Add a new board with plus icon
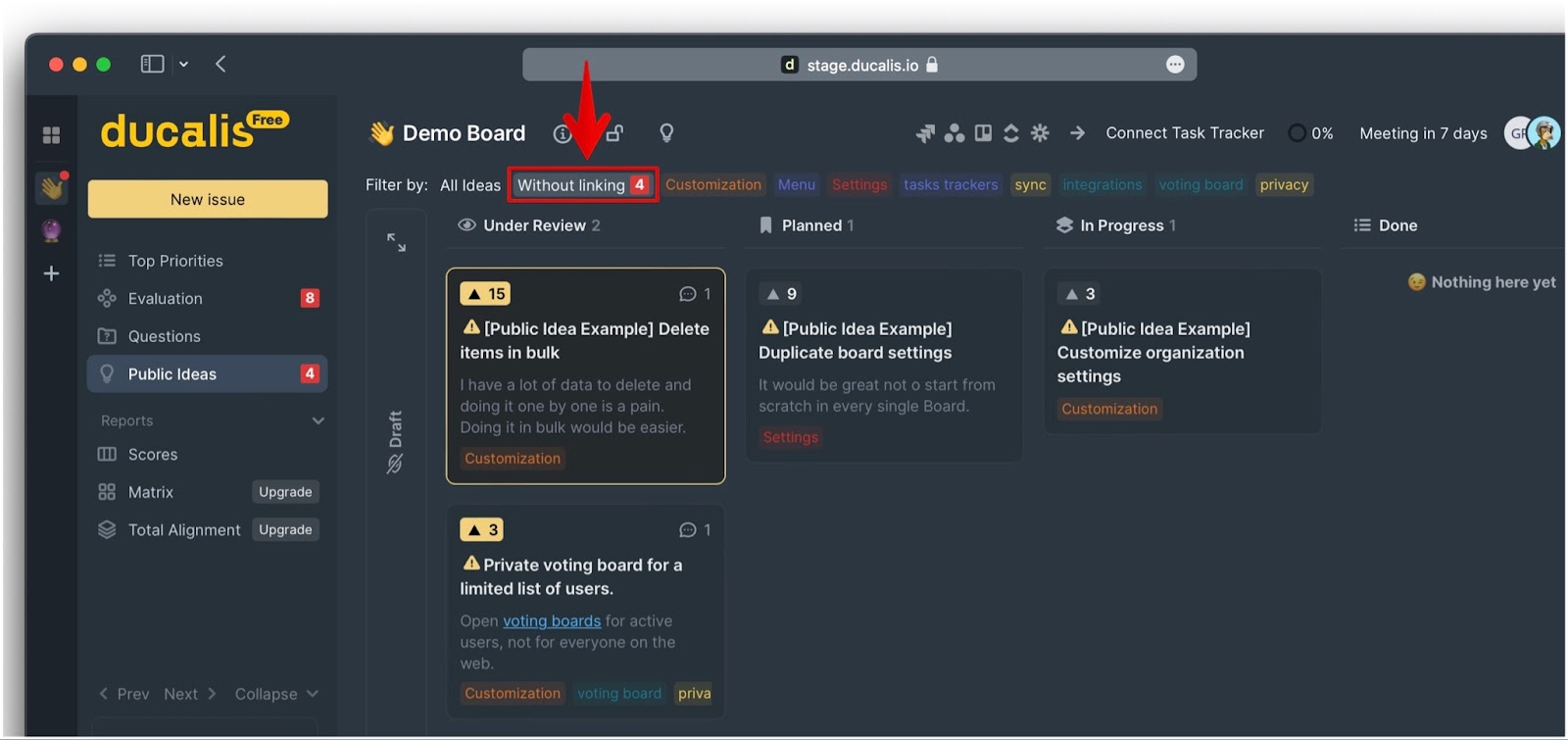Image resolution: width=1568 pixels, height=740 pixels. pyautogui.click(x=51, y=273)
